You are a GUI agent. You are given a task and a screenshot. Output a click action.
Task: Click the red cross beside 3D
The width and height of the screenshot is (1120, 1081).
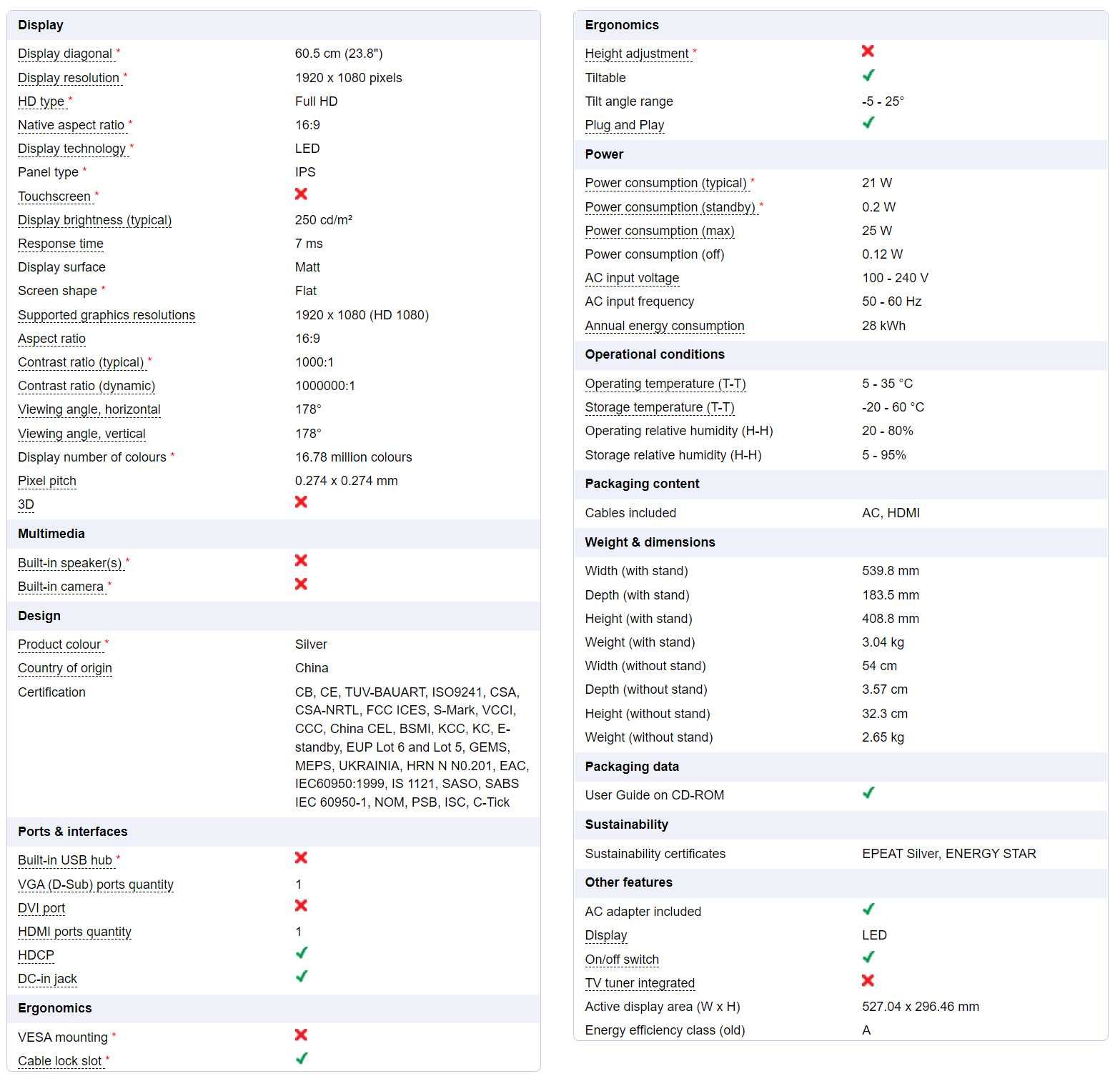(x=301, y=502)
